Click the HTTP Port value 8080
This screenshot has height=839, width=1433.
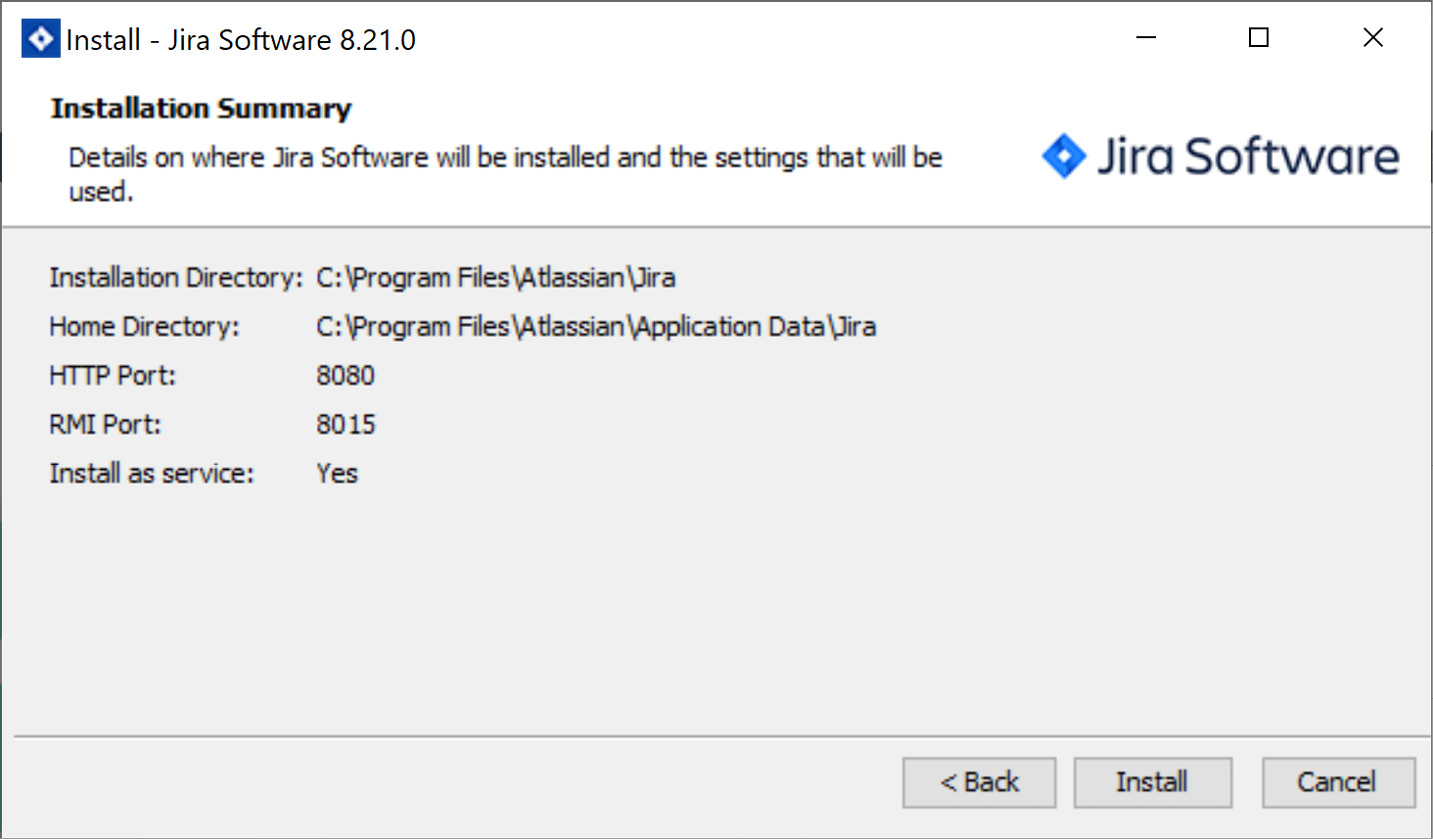pyautogui.click(x=345, y=375)
